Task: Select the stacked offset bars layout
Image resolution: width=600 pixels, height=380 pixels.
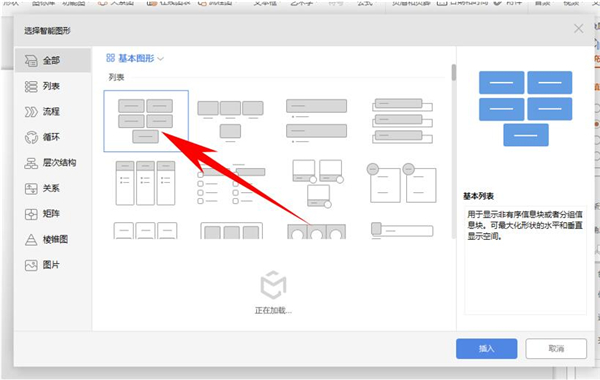Action: point(402,121)
